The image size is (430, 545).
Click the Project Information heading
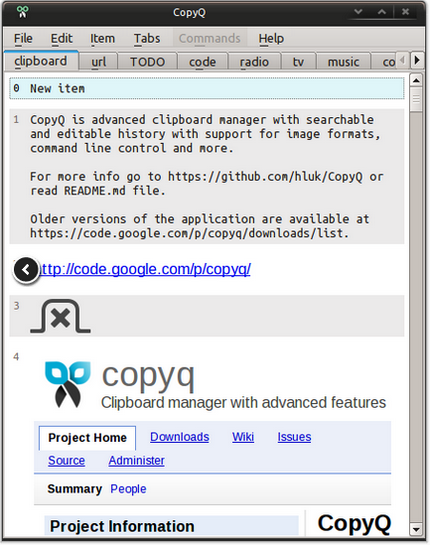click(122, 526)
